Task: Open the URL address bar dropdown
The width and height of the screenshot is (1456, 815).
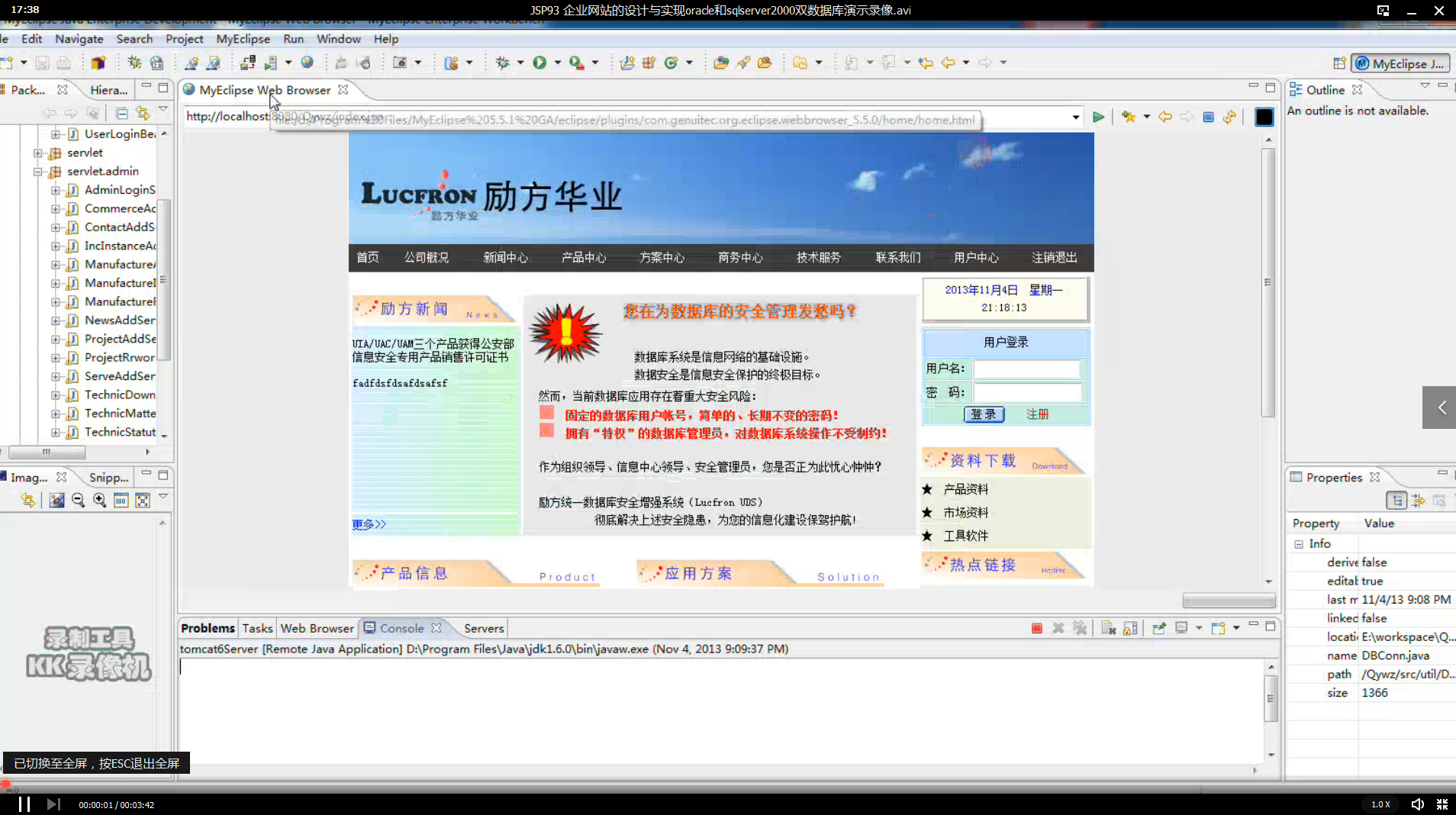Action: [1076, 117]
